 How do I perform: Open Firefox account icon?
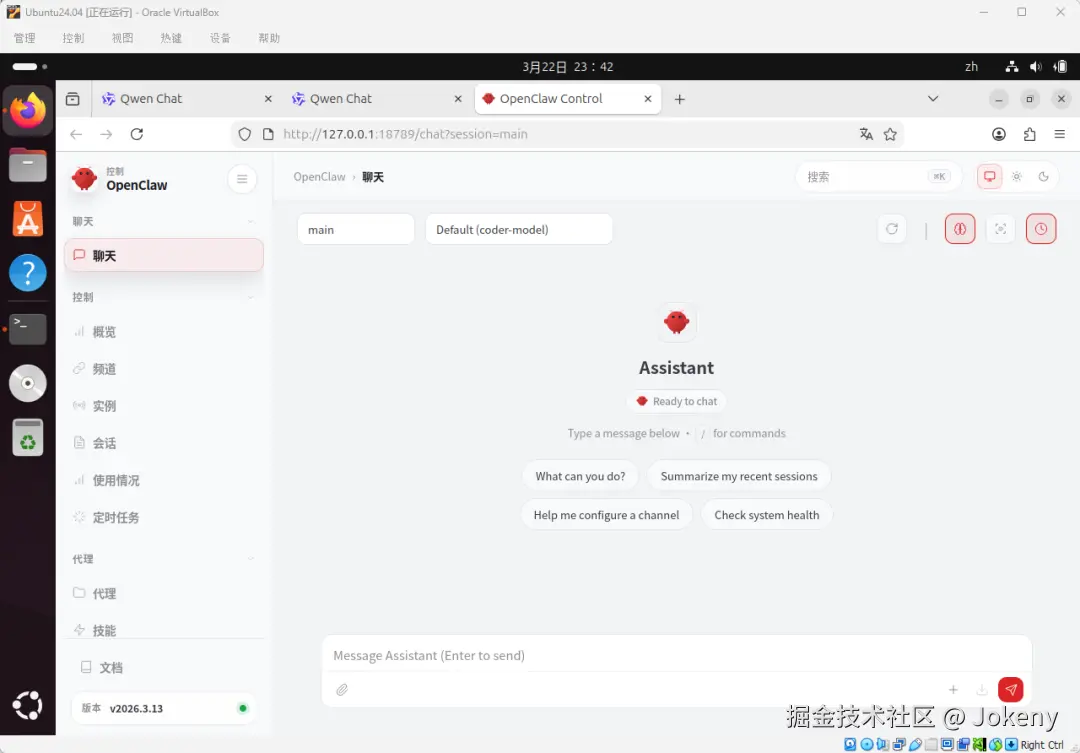[x=999, y=134]
